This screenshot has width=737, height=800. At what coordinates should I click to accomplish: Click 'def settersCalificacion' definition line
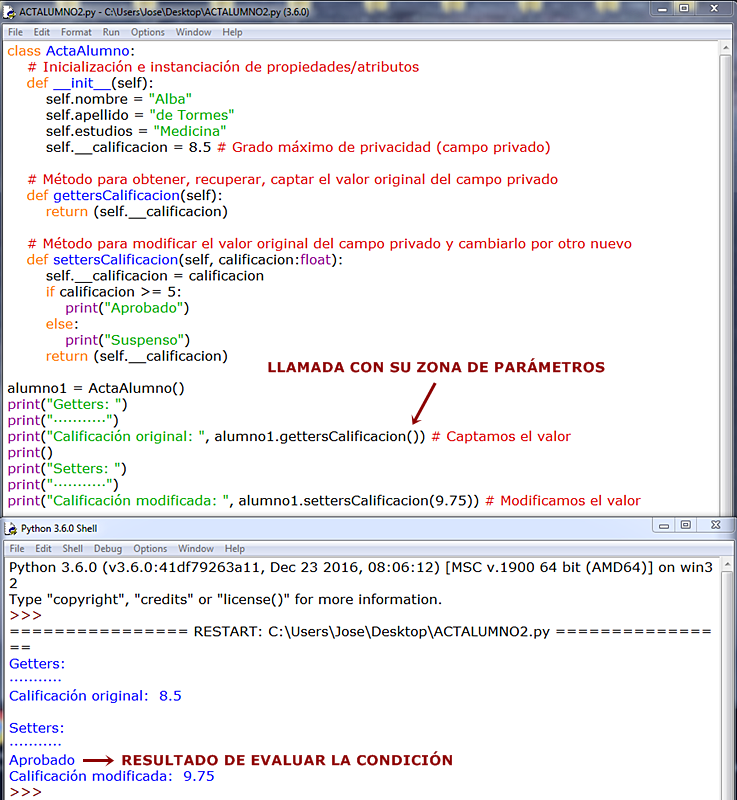pos(185,260)
